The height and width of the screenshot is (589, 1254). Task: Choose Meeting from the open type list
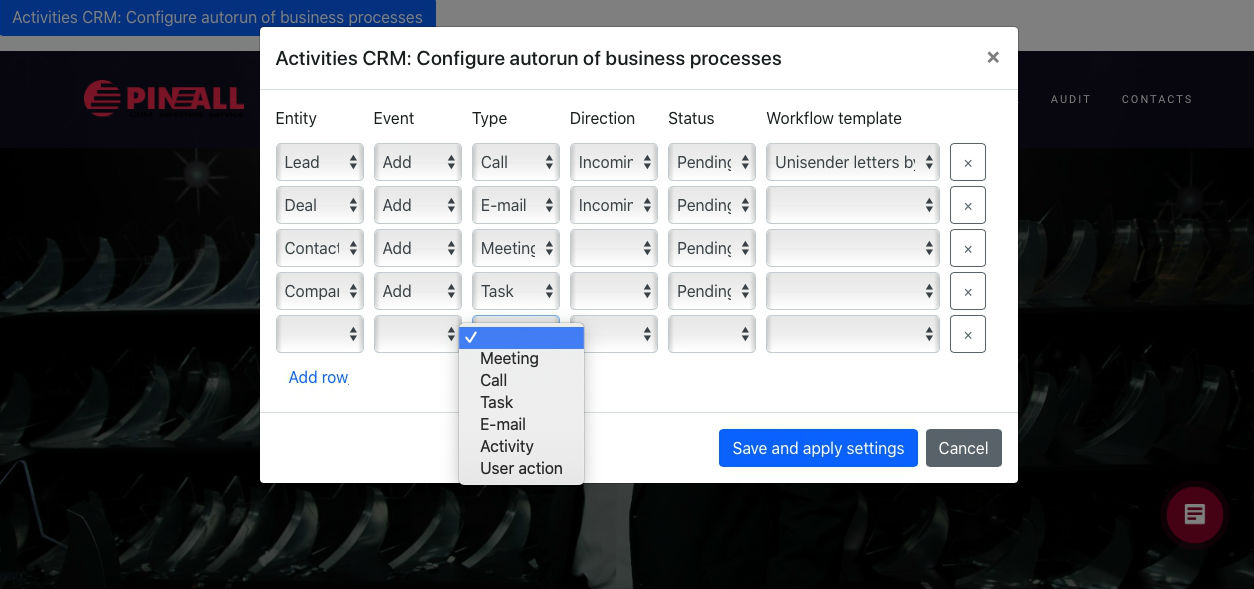(509, 358)
